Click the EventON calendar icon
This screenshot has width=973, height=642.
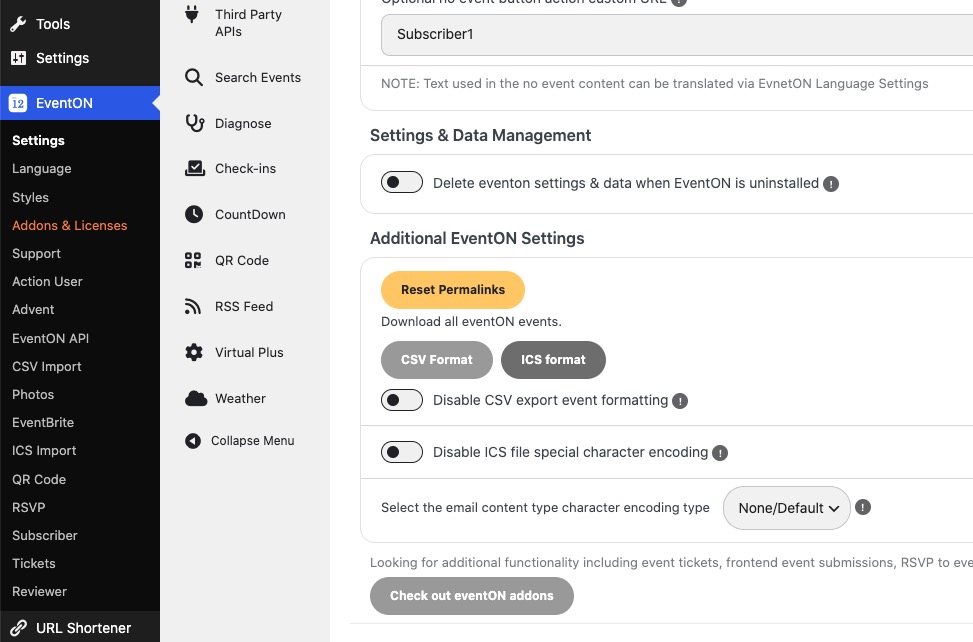(x=18, y=103)
